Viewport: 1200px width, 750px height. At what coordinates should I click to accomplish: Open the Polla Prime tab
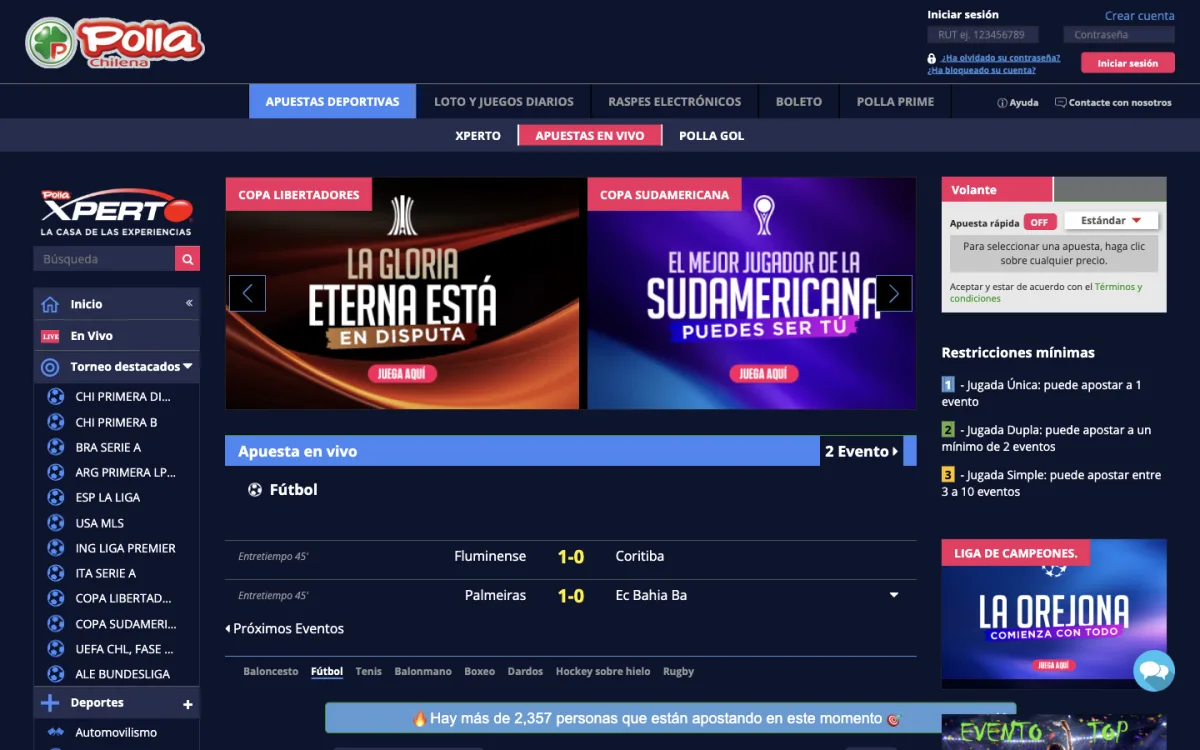point(895,101)
